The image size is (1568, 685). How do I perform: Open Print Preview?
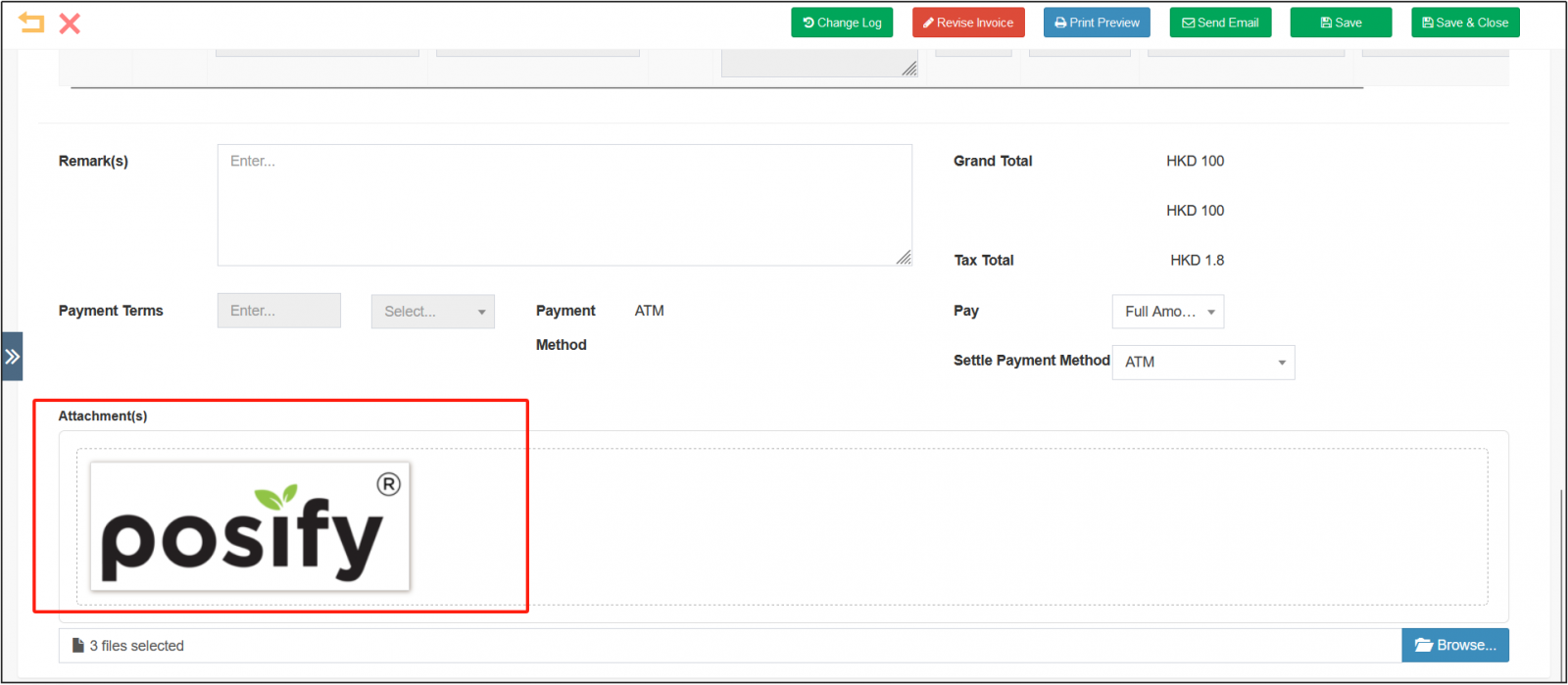[1097, 23]
